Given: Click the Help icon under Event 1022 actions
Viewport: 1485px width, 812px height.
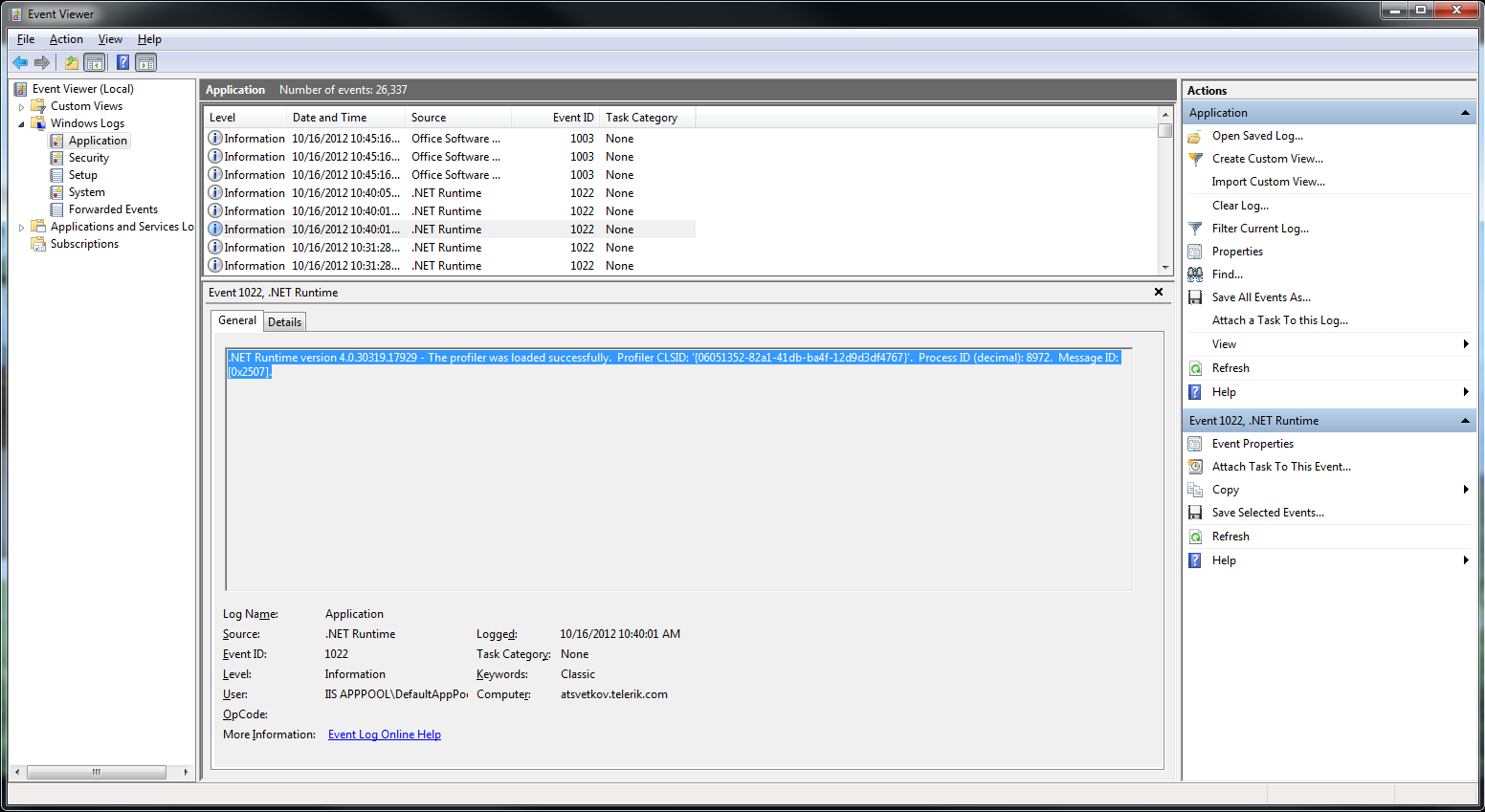Looking at the screenshot, I should [1195, 560].
